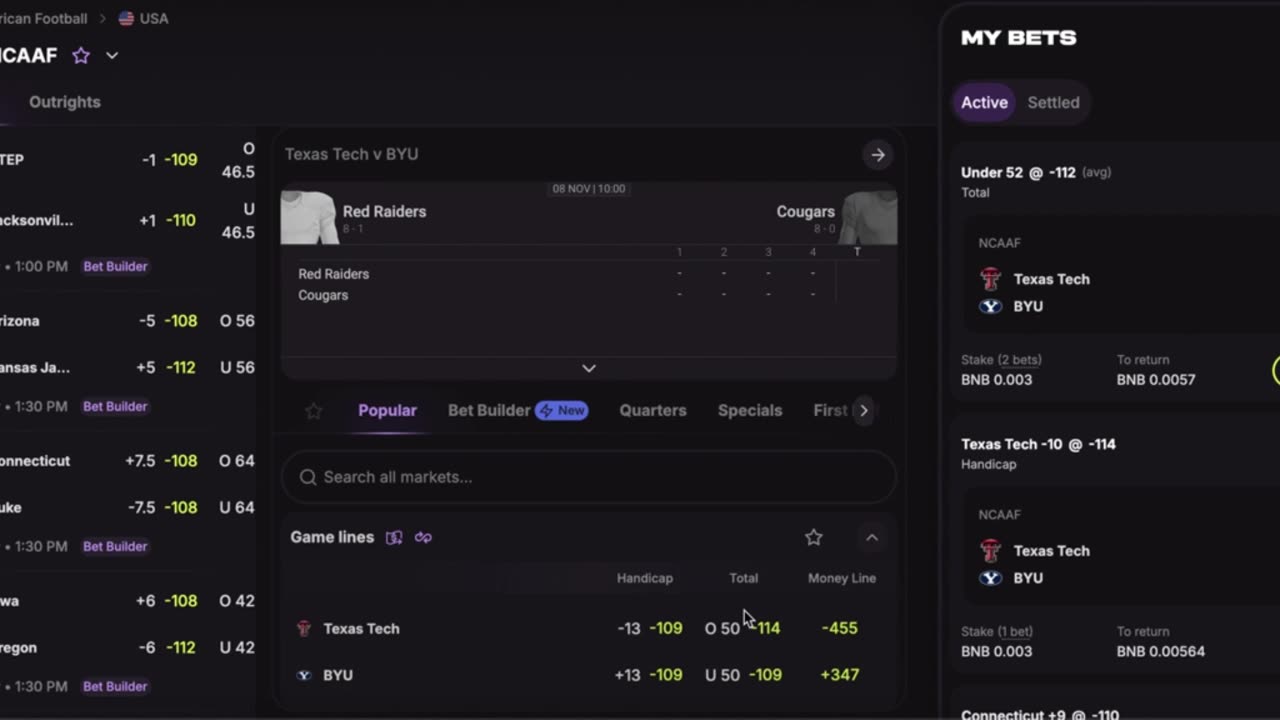Click the Texas Tech logo in Game lines
Image resolution: width=1280 pixels, height=720 pixels.
coord(304,628)
